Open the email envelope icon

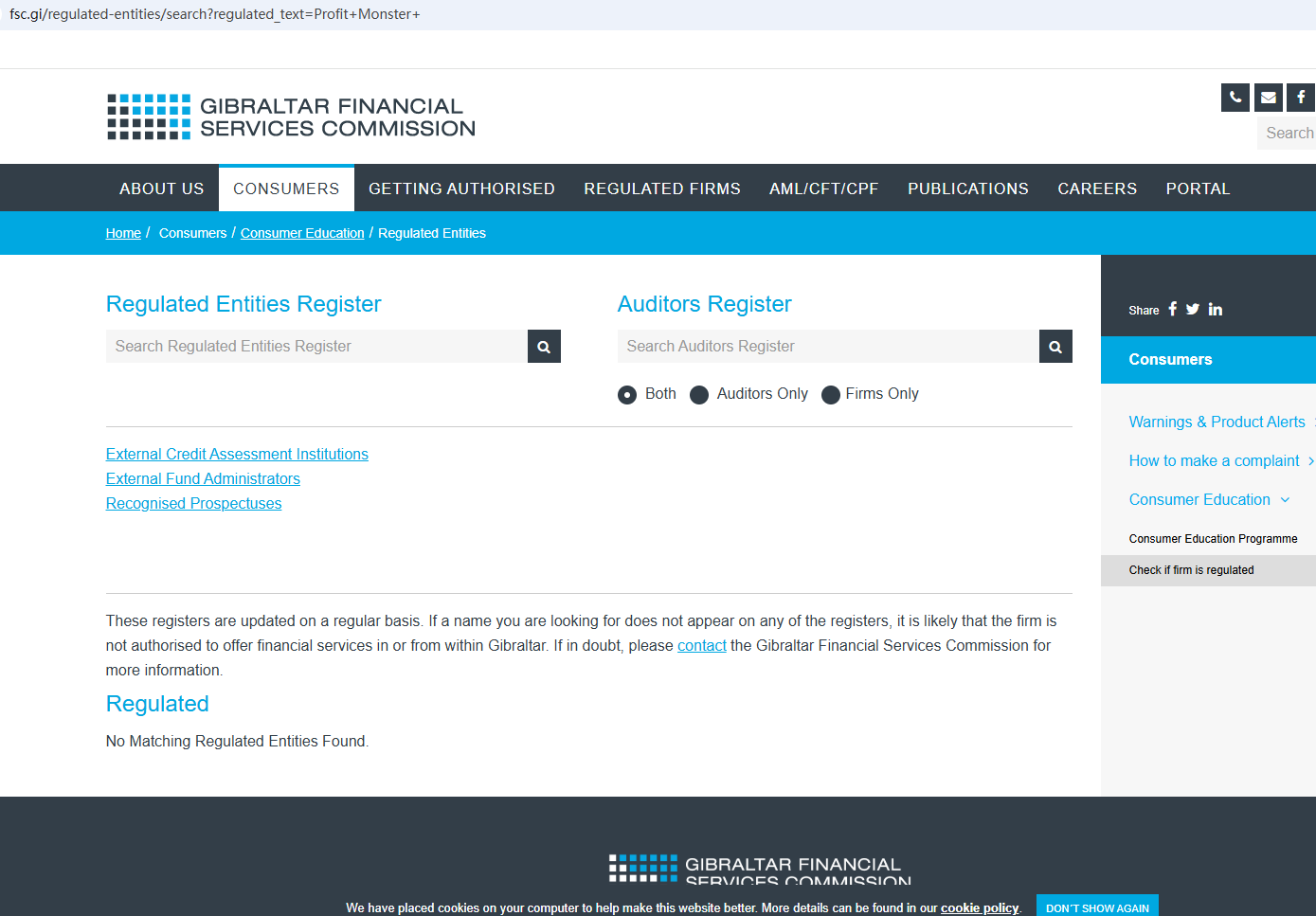[1269, 98]
